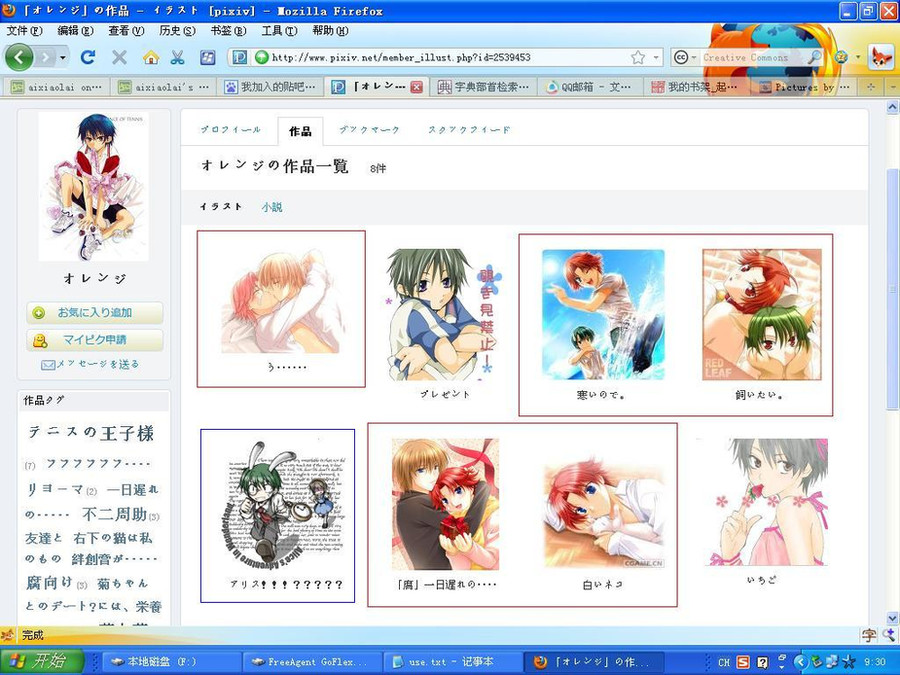Go back with the green back arrow
The width and height of the screenshot is (900, 675).
point(19,57)
